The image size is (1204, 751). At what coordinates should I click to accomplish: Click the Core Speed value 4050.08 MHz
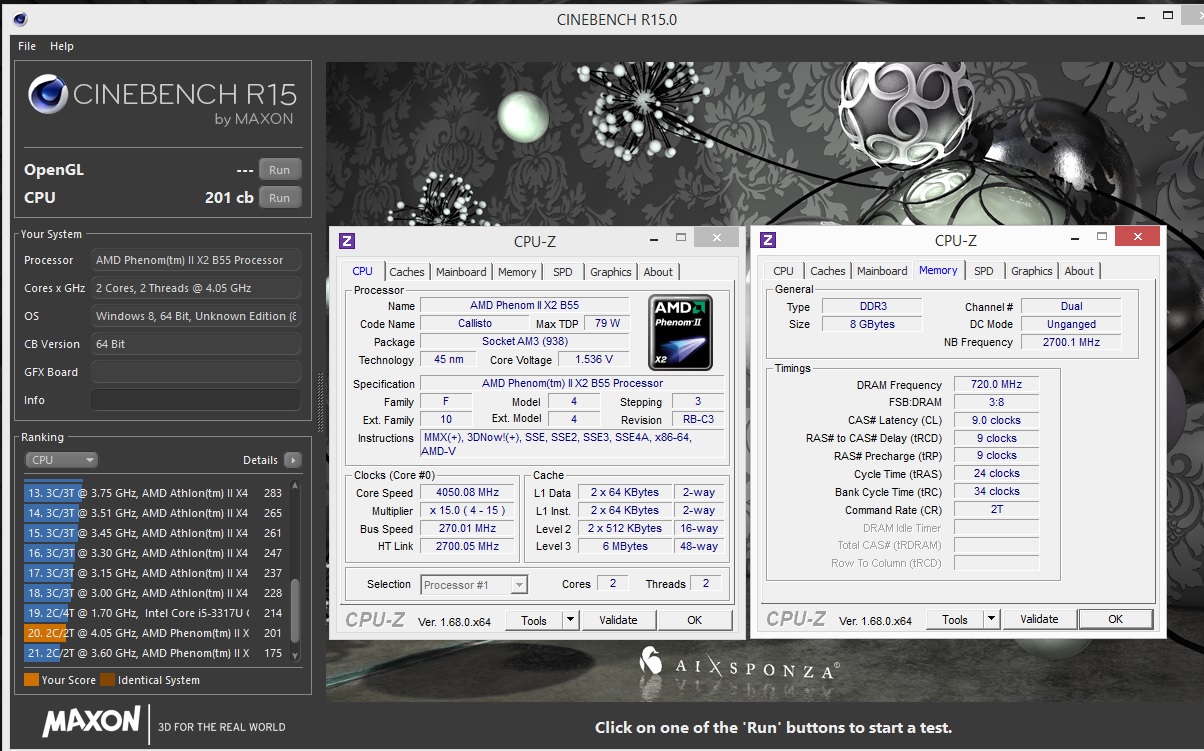[467, 493]
